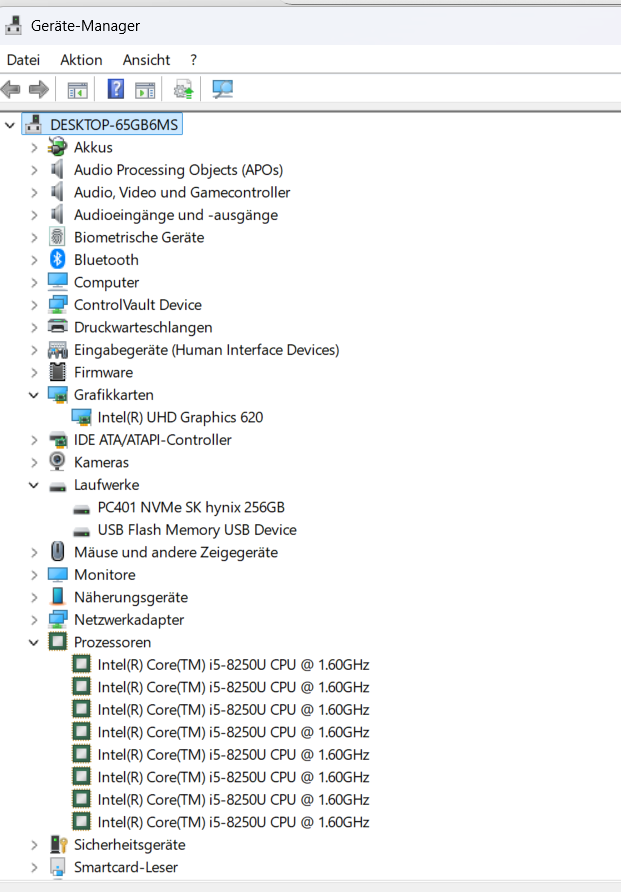621x892 pixels.
Task: Expand the Netzwerkadapter category arrow
Action: pos(34,620)
